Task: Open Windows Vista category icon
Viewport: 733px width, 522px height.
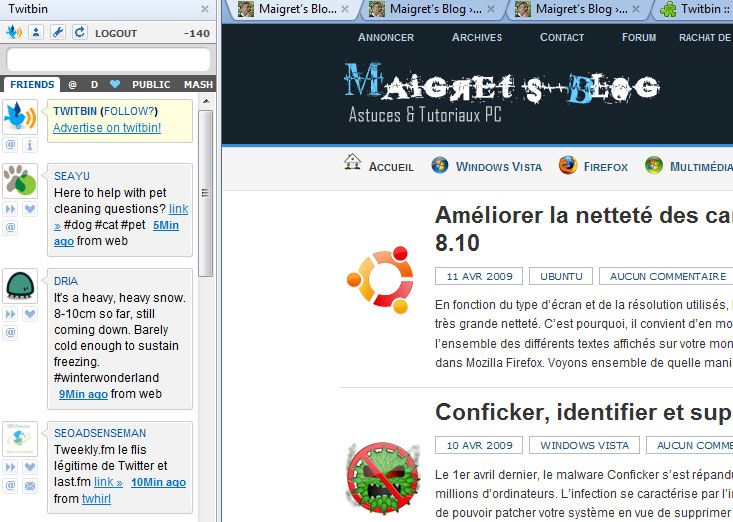Action: pos(439,165)
